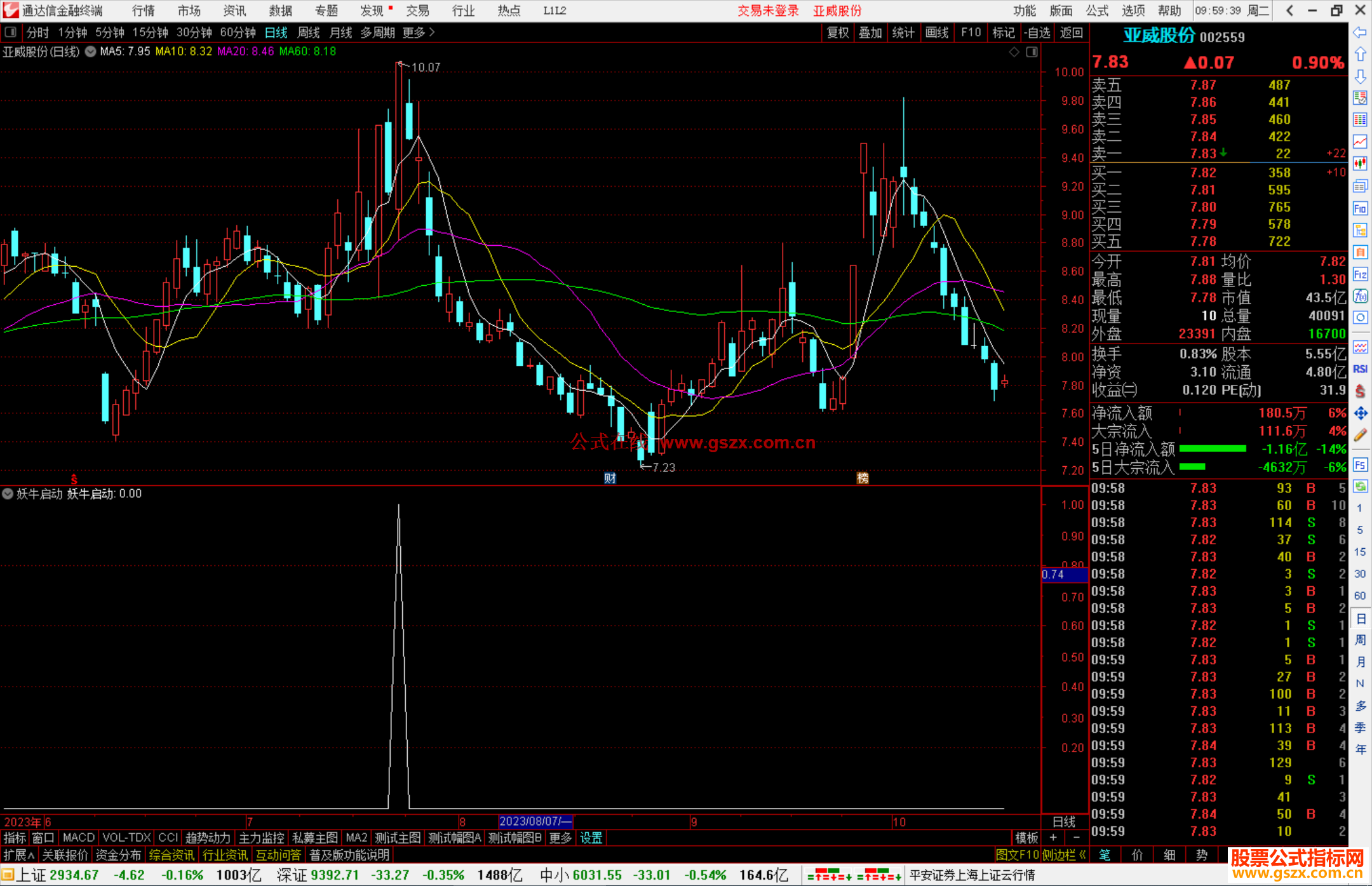This screenshot has height=886, width=1372.
Task: Click the candlestick chart sidebar icon
Action: [1360, 163]
